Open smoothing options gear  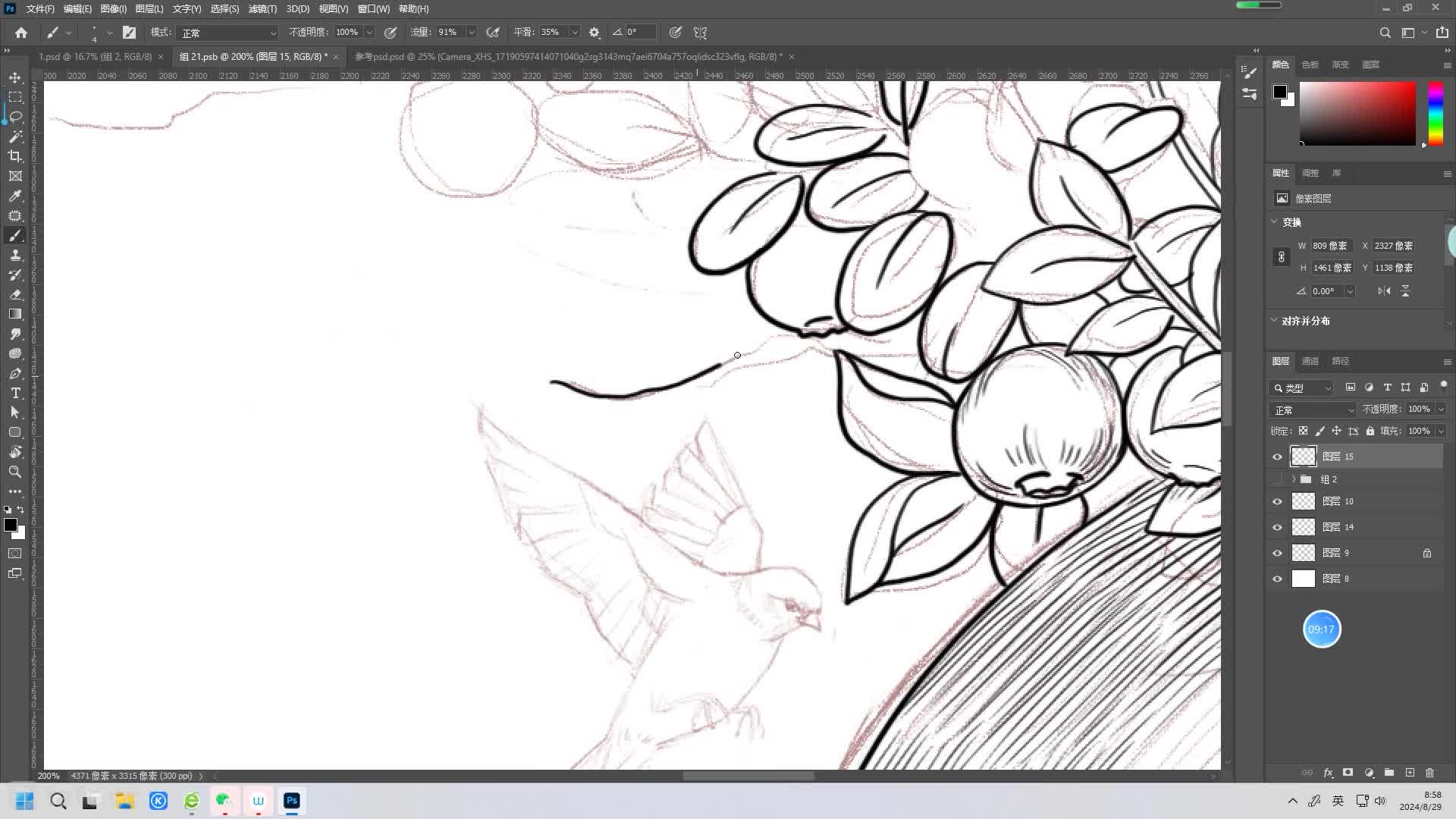[x=595, y=33]
